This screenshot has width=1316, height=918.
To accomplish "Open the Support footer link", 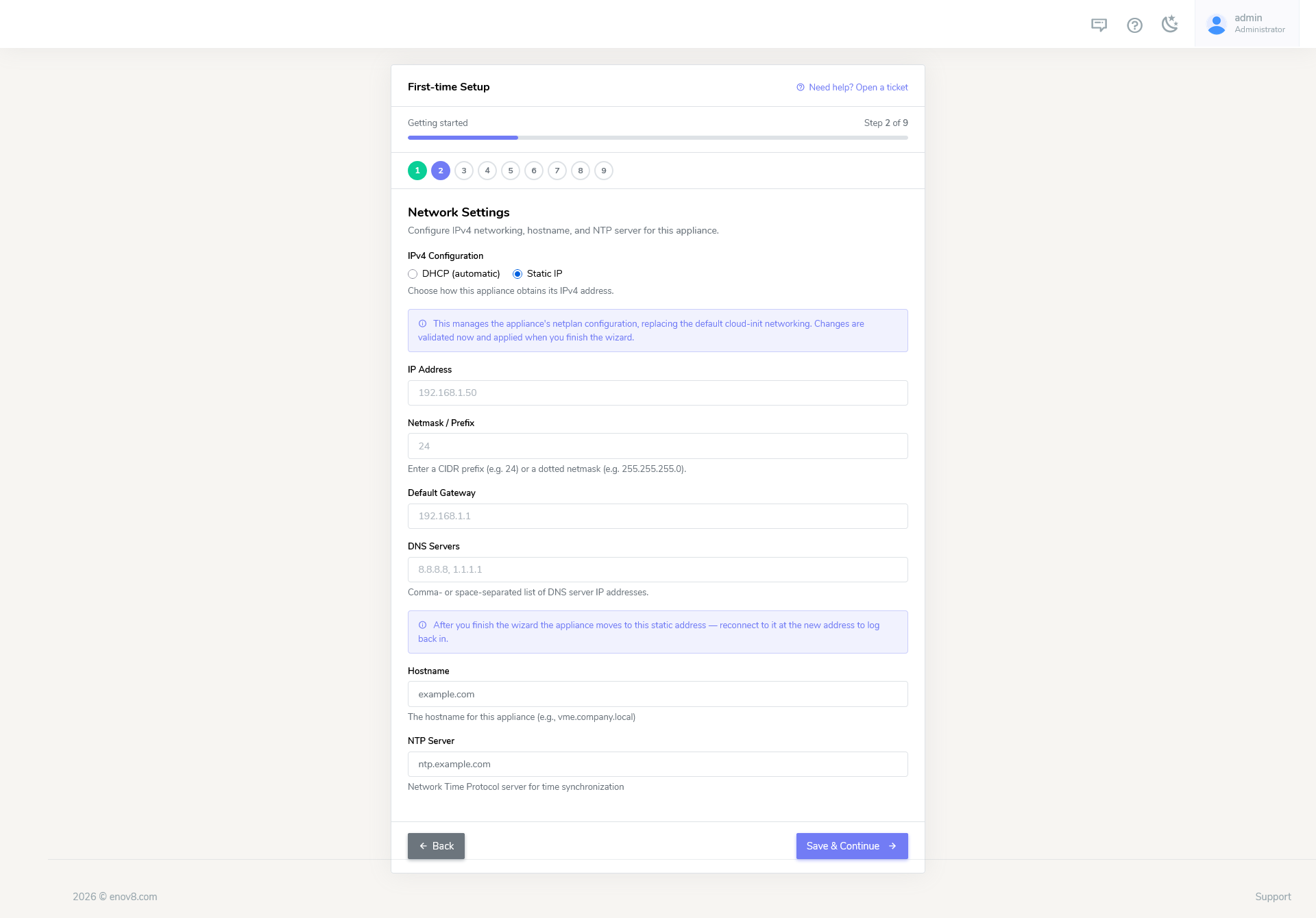I will point(1273,897).
